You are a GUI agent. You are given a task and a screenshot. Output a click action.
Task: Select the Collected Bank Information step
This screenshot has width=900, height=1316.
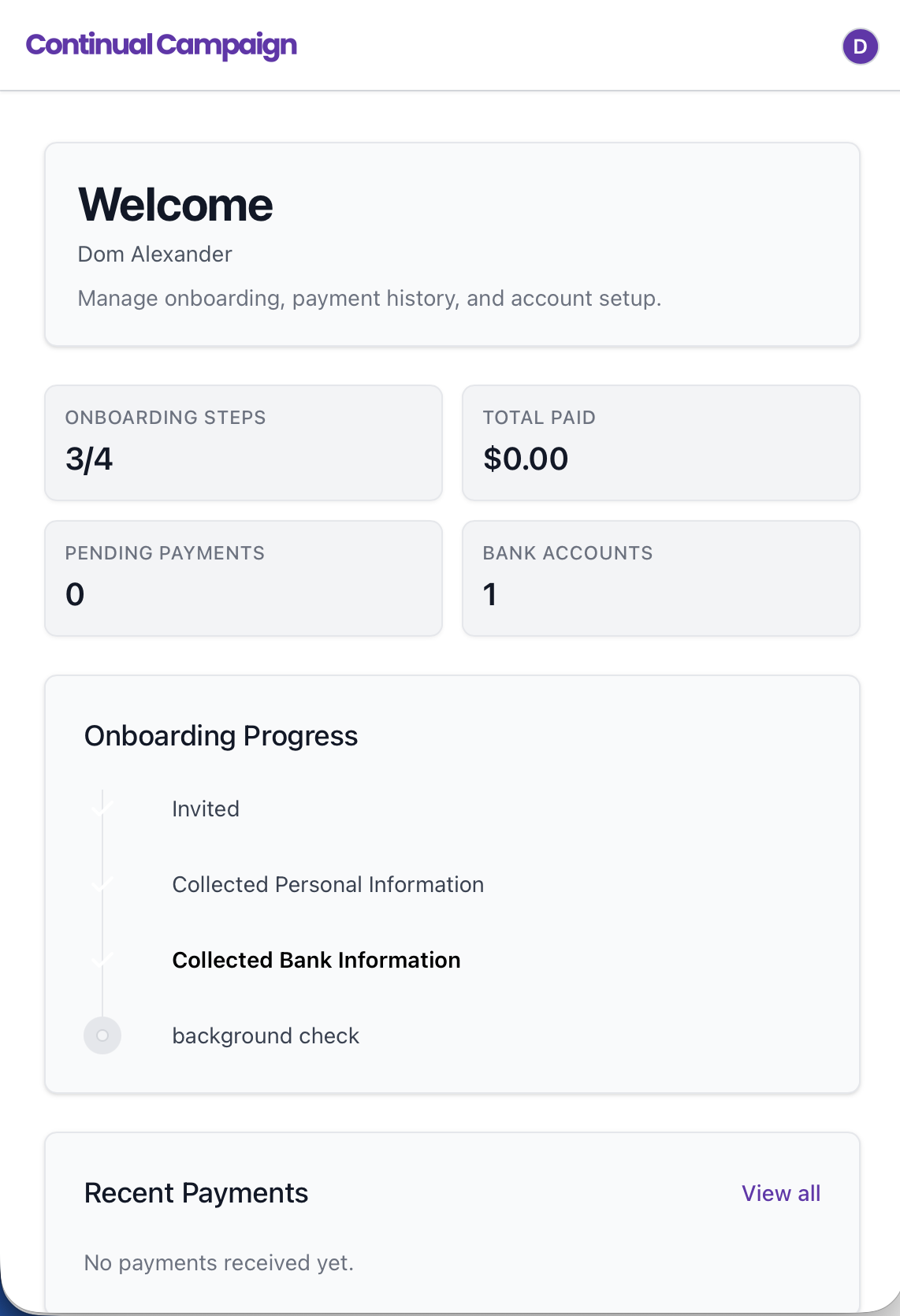[x=317, y=960]
